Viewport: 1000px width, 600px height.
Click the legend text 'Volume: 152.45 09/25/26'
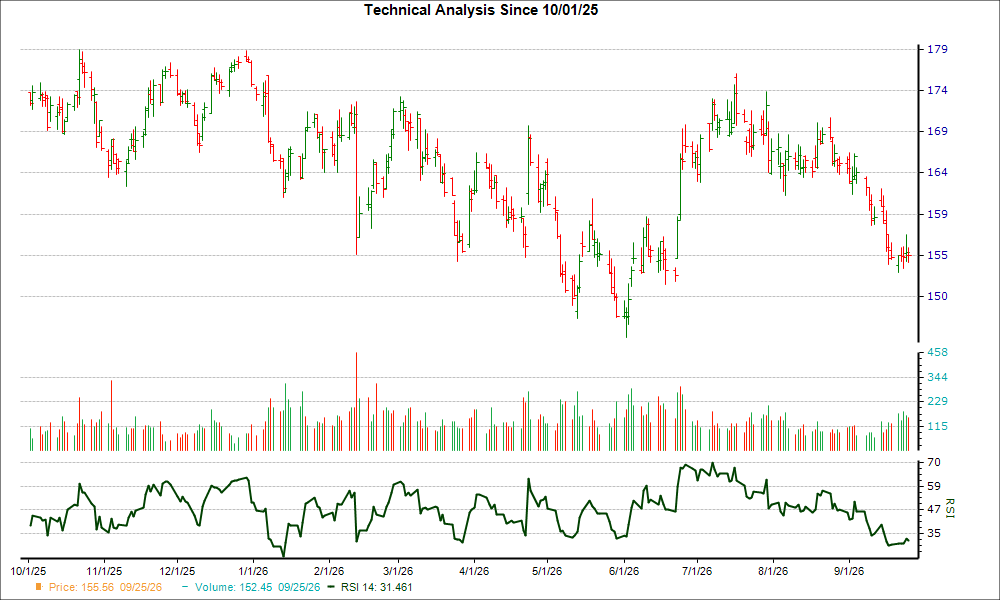pos(258,587)
